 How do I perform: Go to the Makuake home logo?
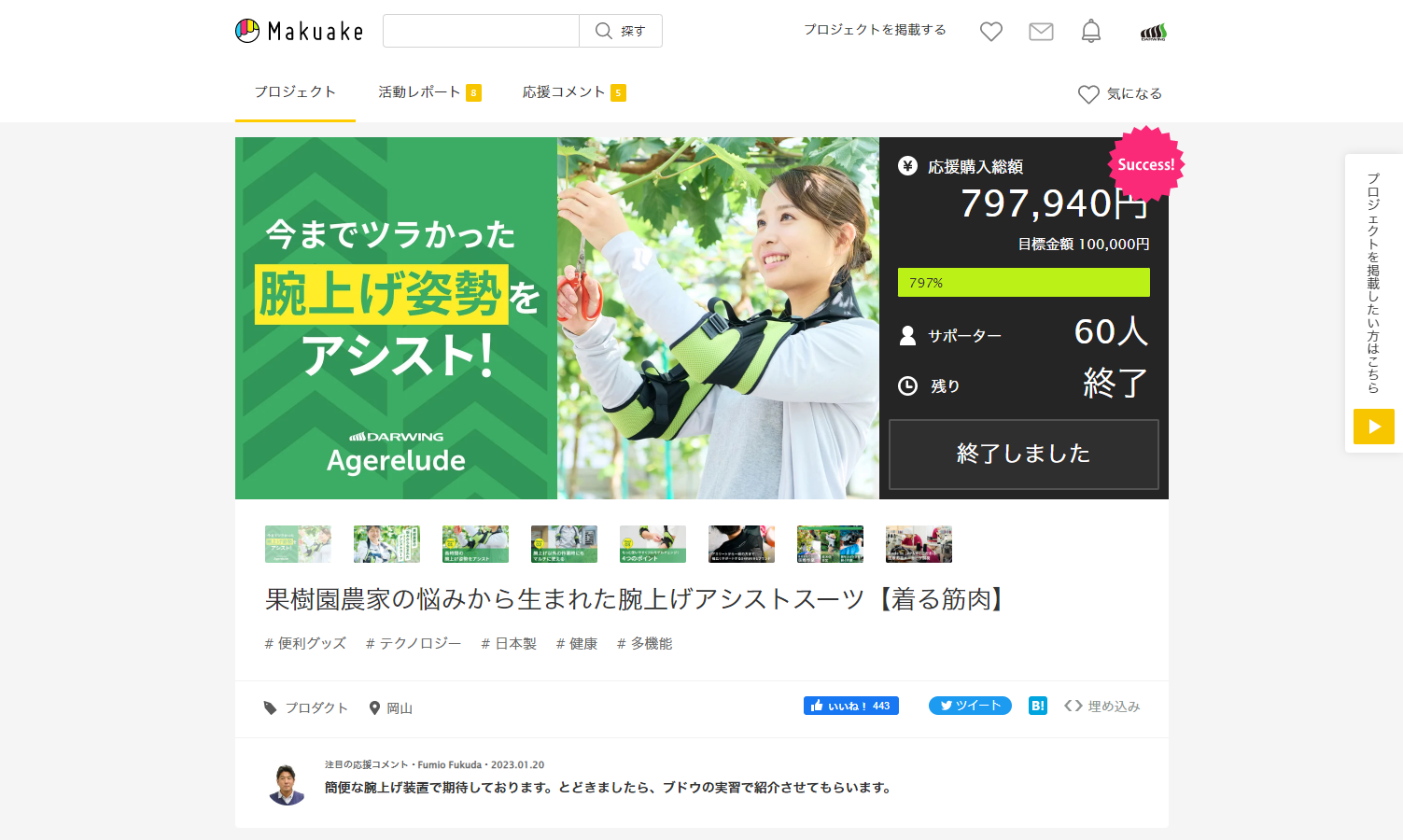point(299,31)
